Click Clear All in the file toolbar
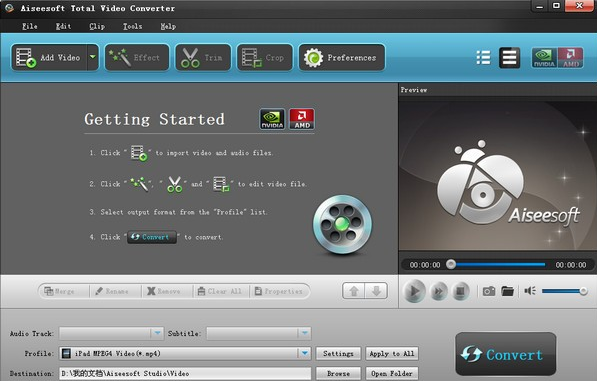The width and height of the screenshot is (597, 381). coord(220,291)
